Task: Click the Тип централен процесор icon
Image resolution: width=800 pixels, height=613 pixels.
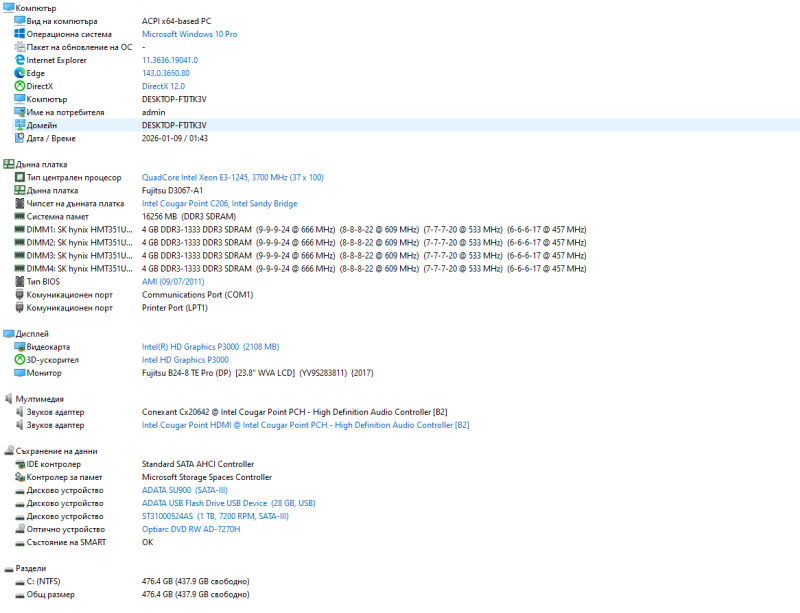Action: (x=19, y=177)
